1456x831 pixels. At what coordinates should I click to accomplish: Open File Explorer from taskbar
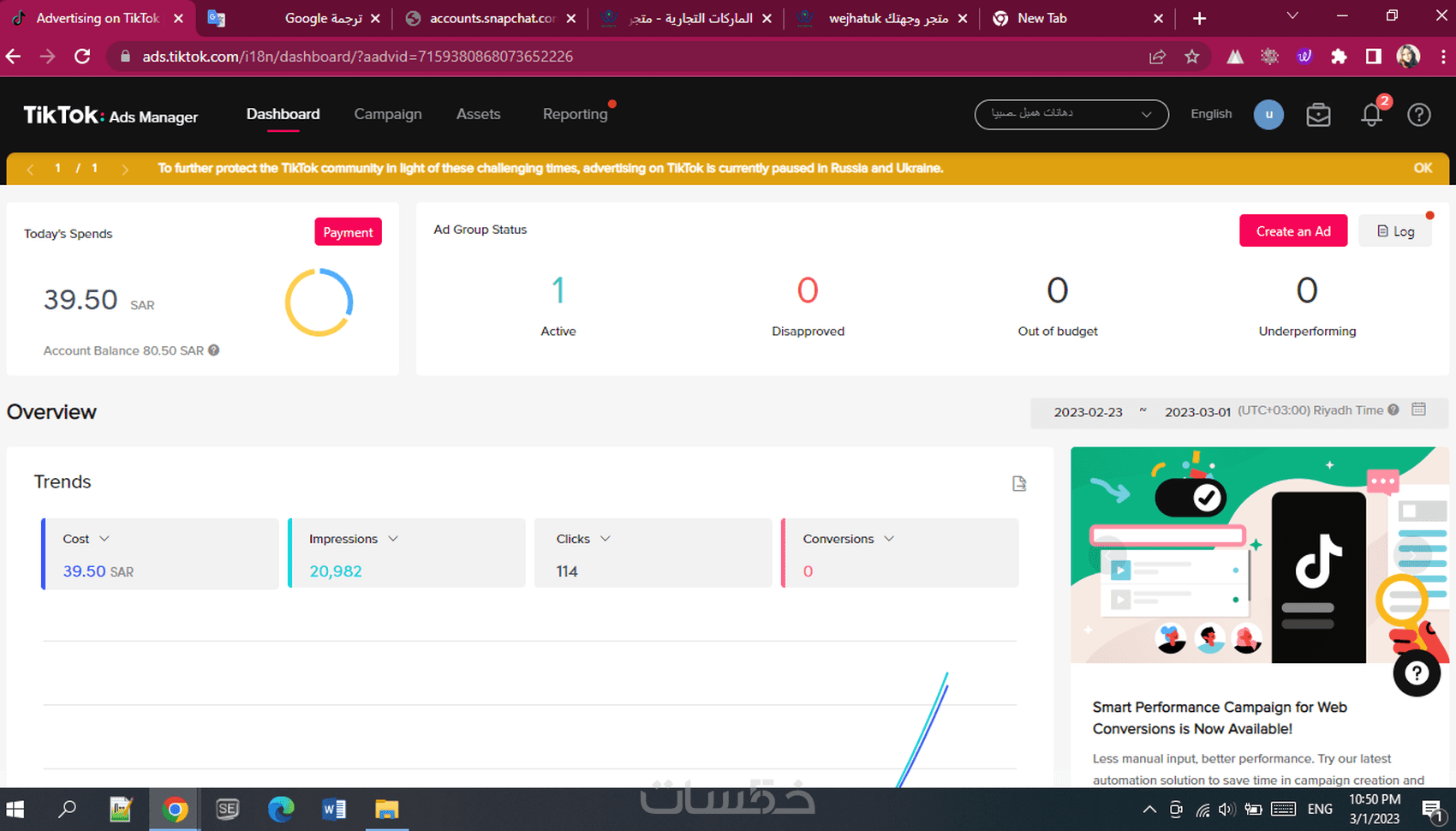[387, 810]
